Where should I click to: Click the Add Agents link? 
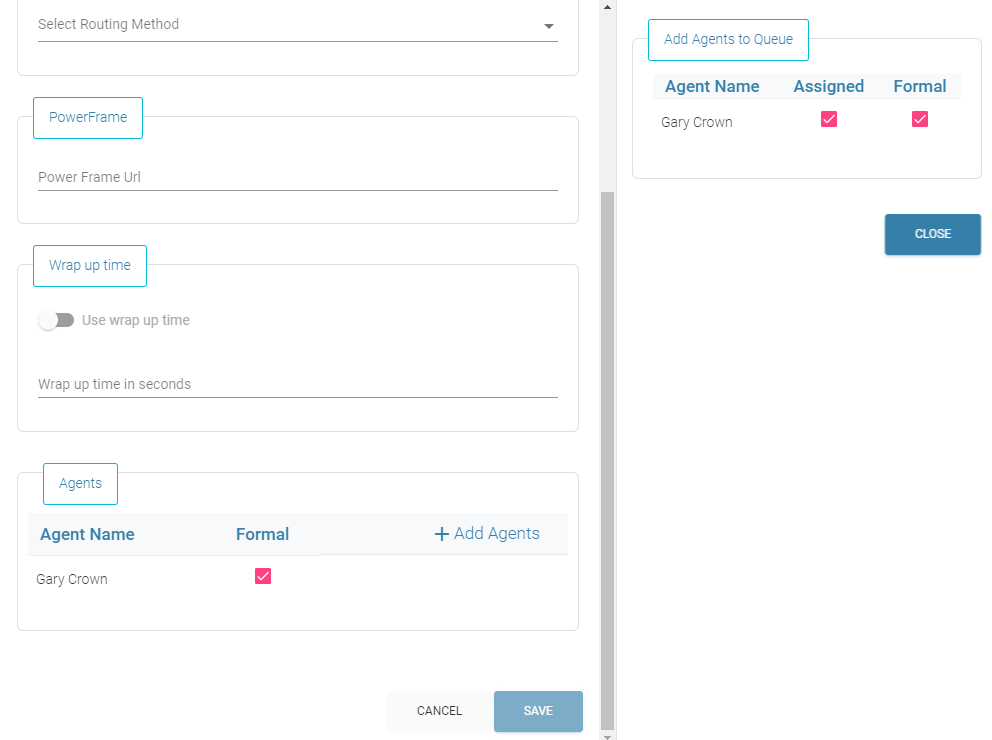point(496,533)
